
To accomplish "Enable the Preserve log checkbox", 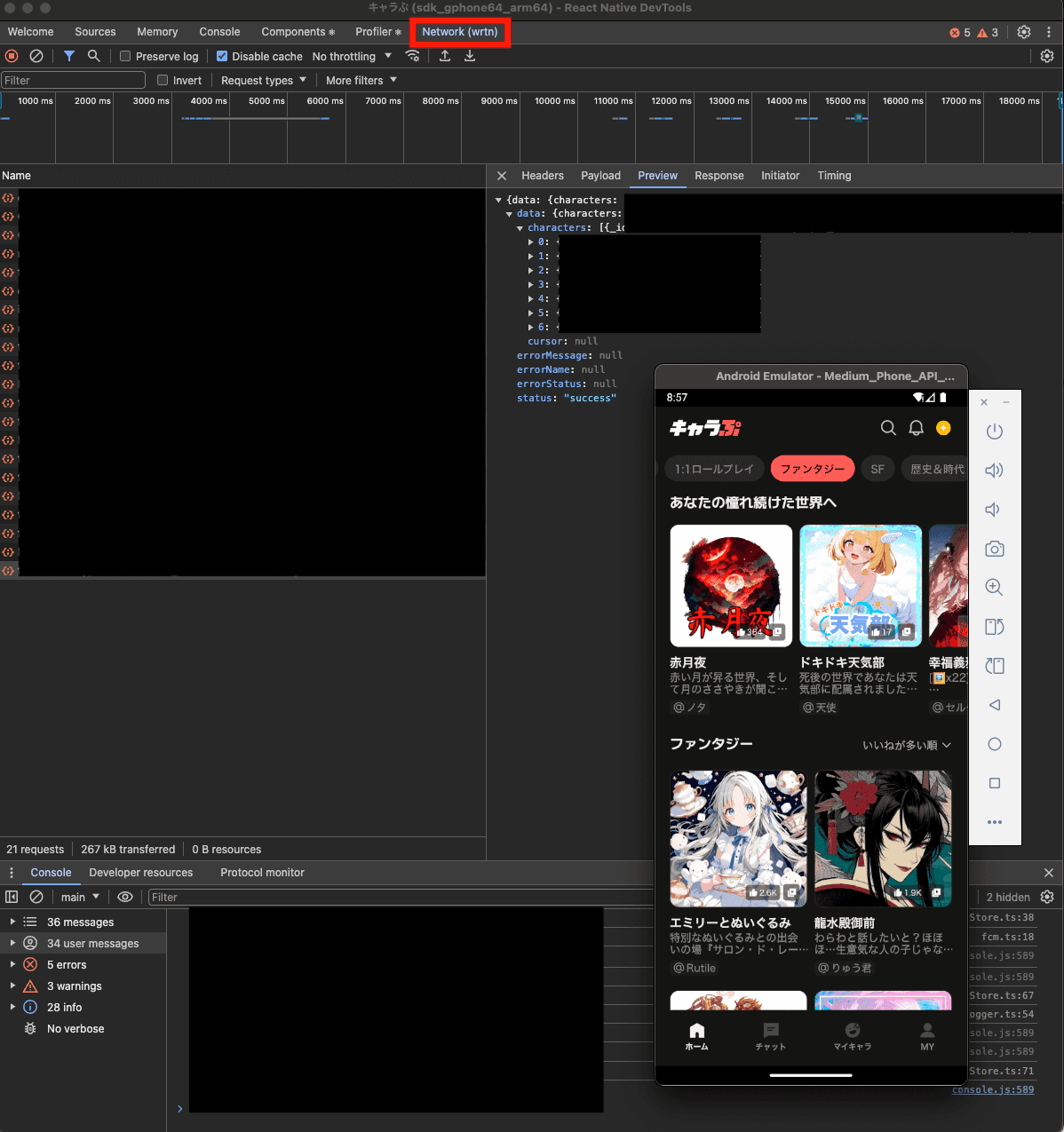I will [125, 56].
